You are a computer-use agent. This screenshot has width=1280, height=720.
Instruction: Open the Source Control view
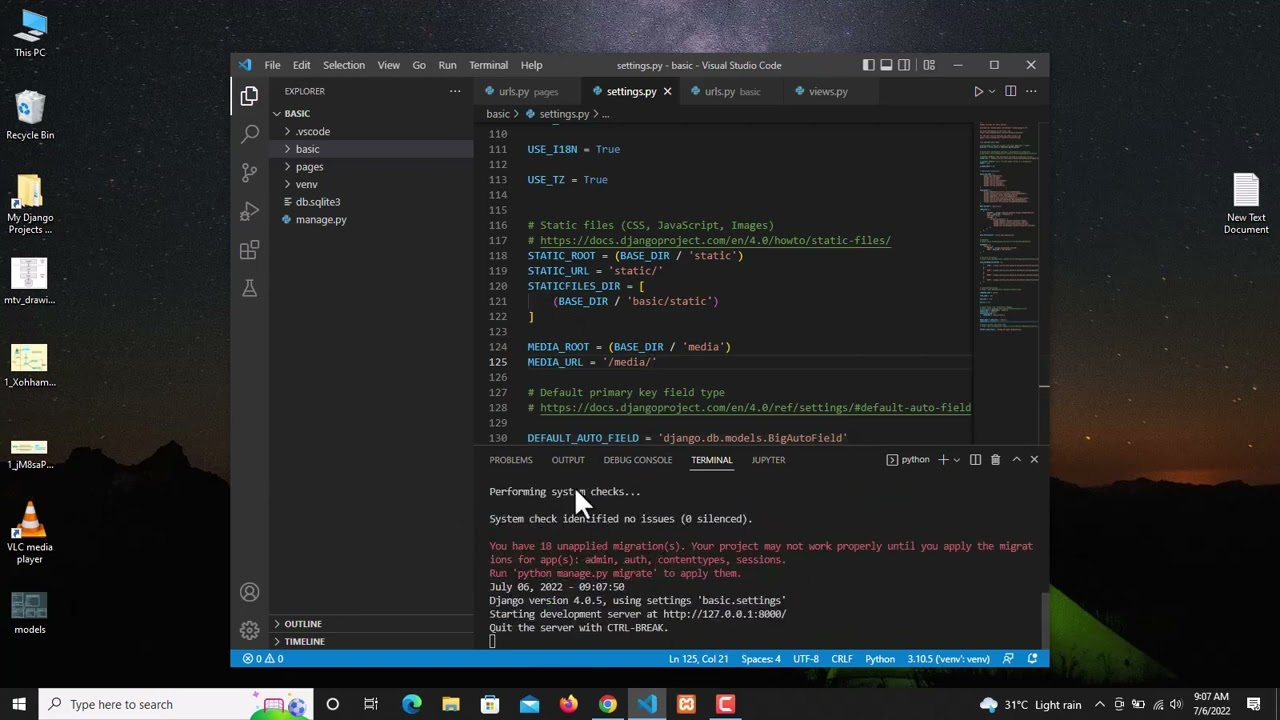pyautogui.click(x=249, y=173)
